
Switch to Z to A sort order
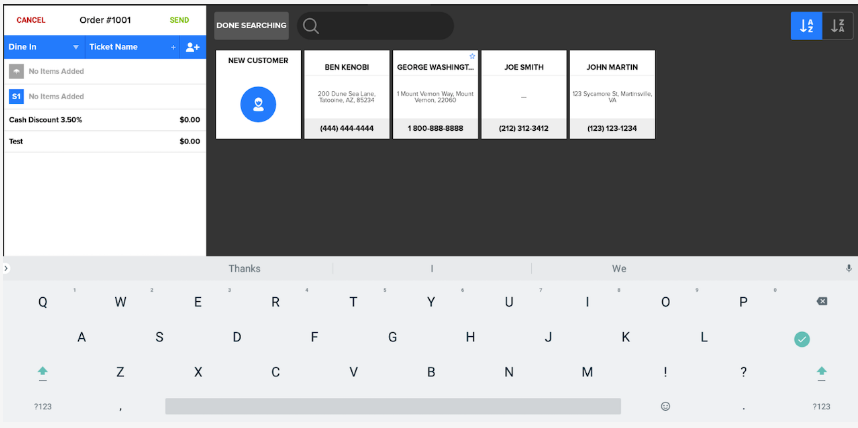838,26
